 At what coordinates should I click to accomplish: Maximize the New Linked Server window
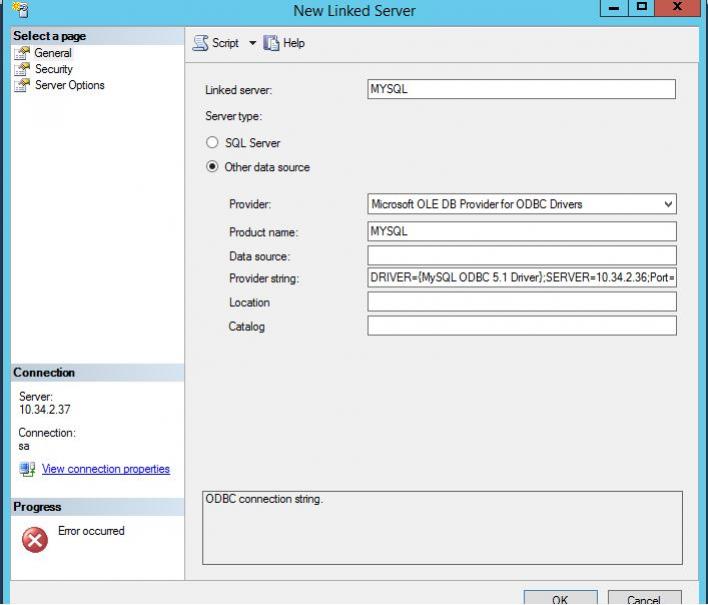[642, 8]
